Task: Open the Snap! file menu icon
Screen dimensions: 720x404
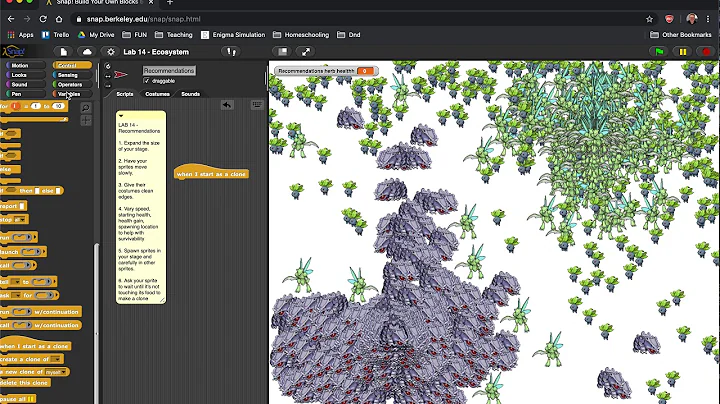Action: [63, 51]
